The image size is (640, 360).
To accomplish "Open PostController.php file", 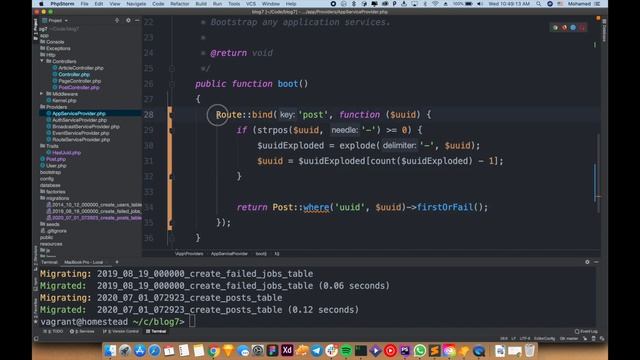I will pos(78,87).
